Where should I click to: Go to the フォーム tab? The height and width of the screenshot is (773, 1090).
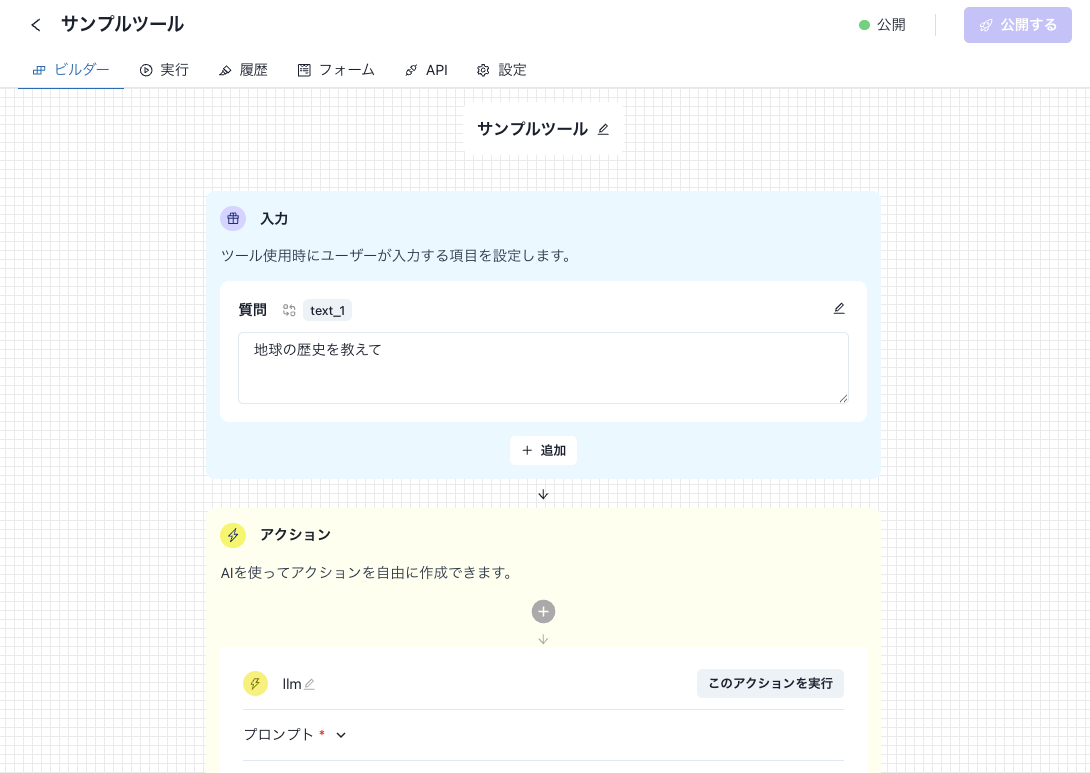pos(336,70)
